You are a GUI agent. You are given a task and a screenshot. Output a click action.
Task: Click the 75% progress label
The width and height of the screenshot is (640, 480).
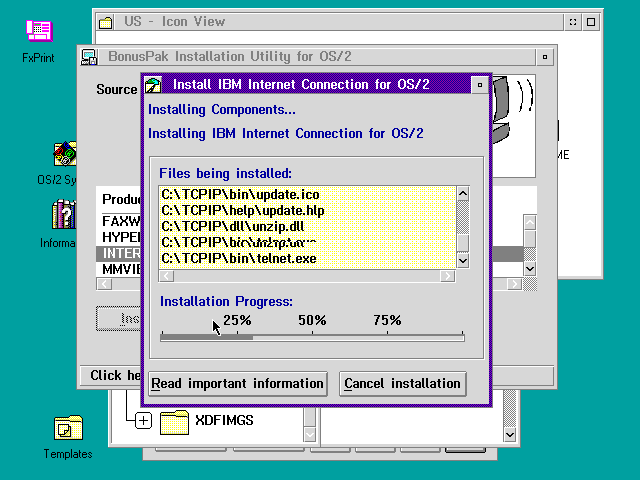tap(387, 320)
